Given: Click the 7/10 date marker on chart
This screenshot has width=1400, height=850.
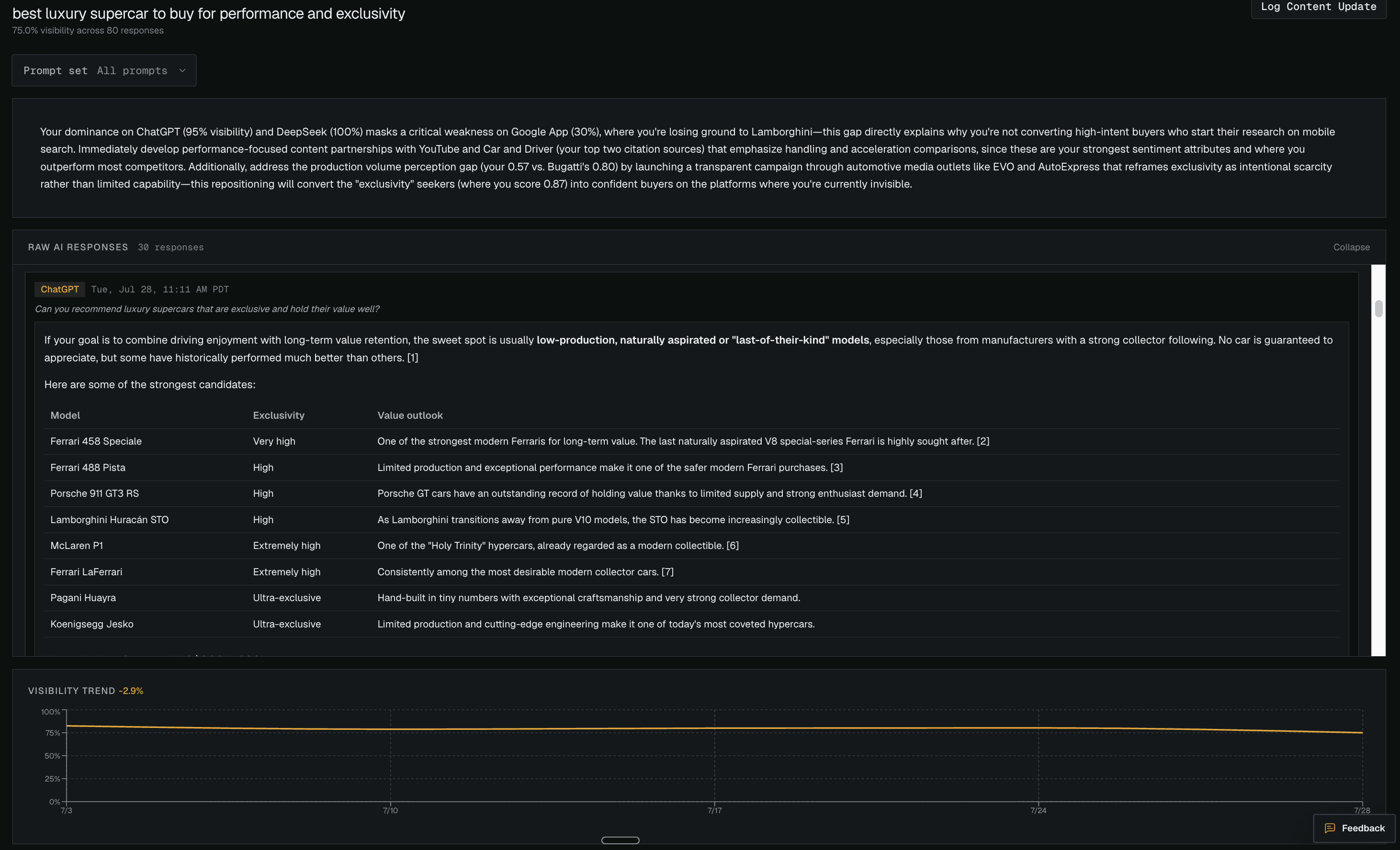Looking at the screenshot, I should pos(390,810).
